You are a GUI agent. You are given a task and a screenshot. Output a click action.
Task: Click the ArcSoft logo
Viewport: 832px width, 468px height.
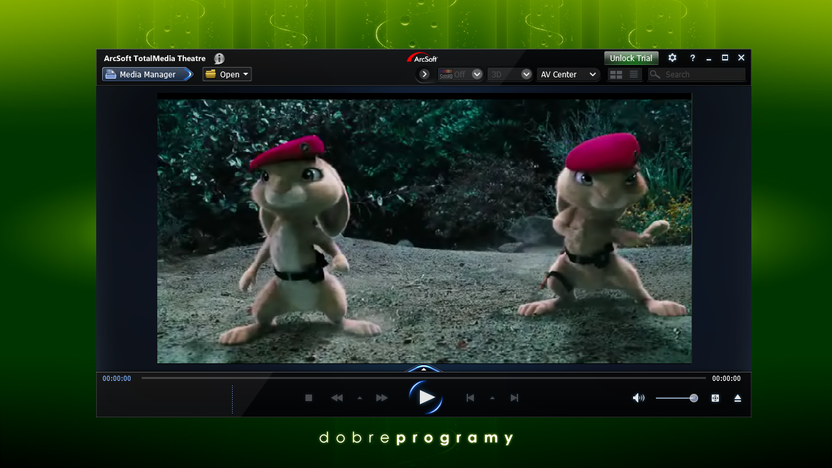(422, 58)
